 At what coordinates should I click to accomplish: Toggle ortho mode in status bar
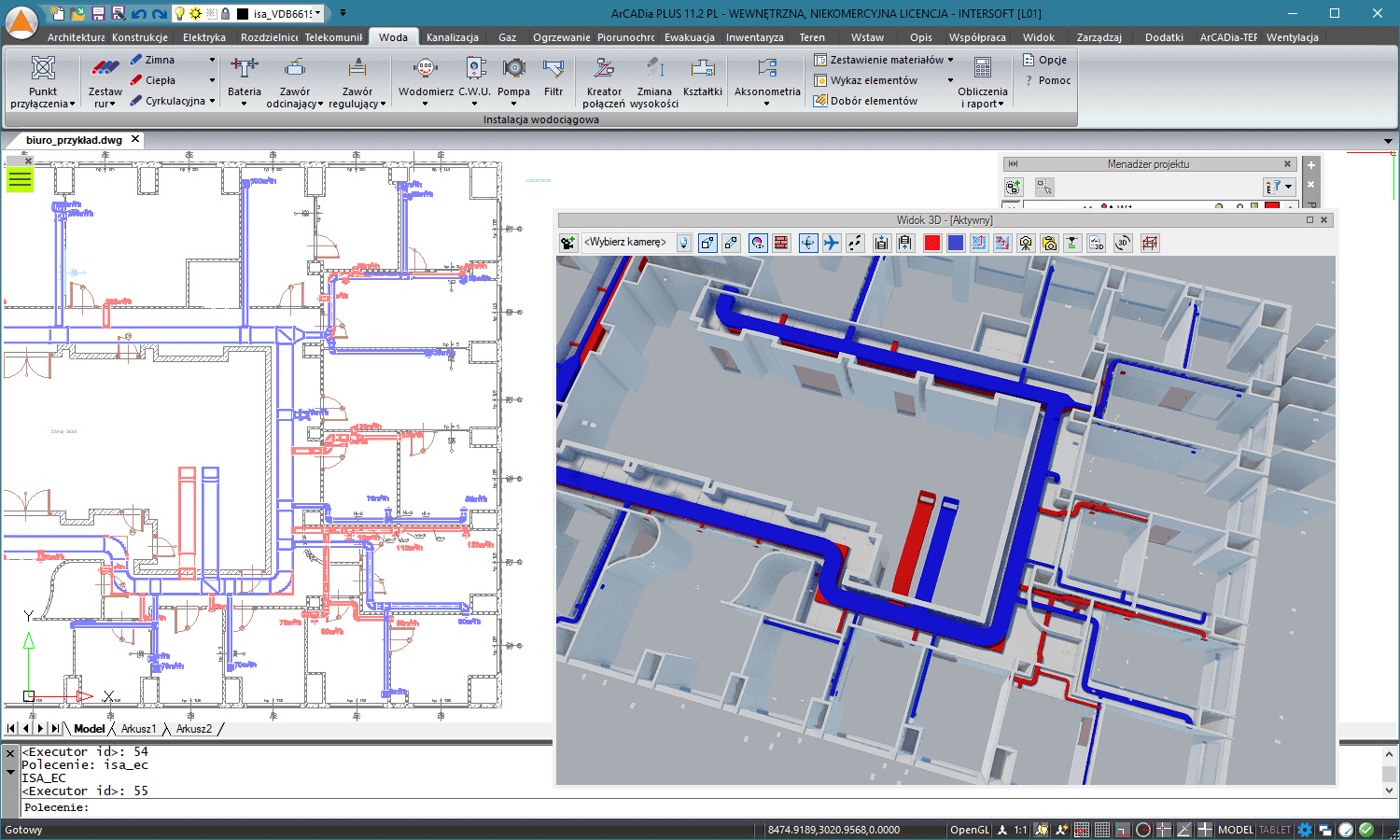coord(1123,829)
